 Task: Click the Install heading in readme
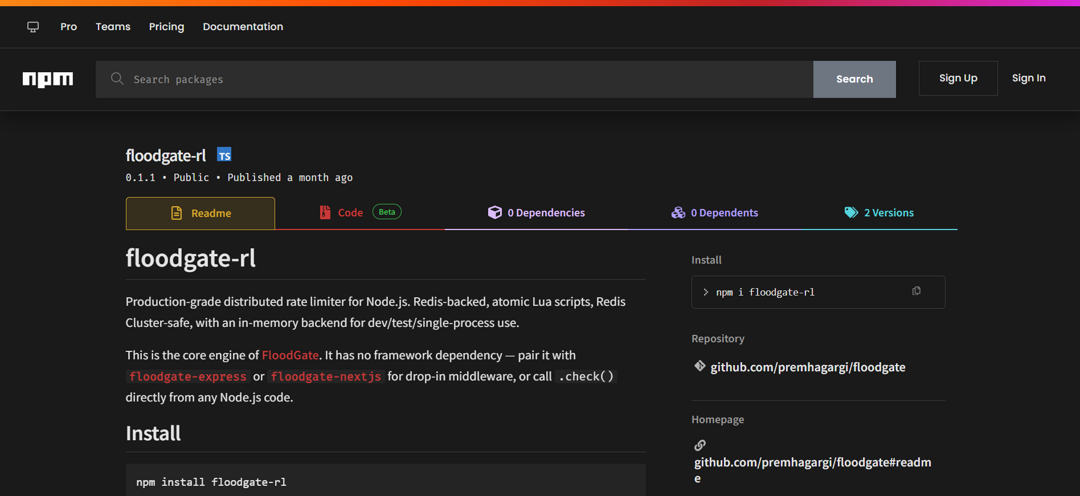(x=153, y=433)
